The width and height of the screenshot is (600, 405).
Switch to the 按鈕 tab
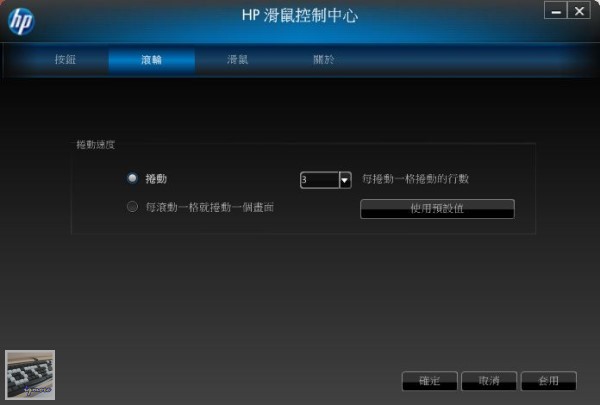point(65,59)
